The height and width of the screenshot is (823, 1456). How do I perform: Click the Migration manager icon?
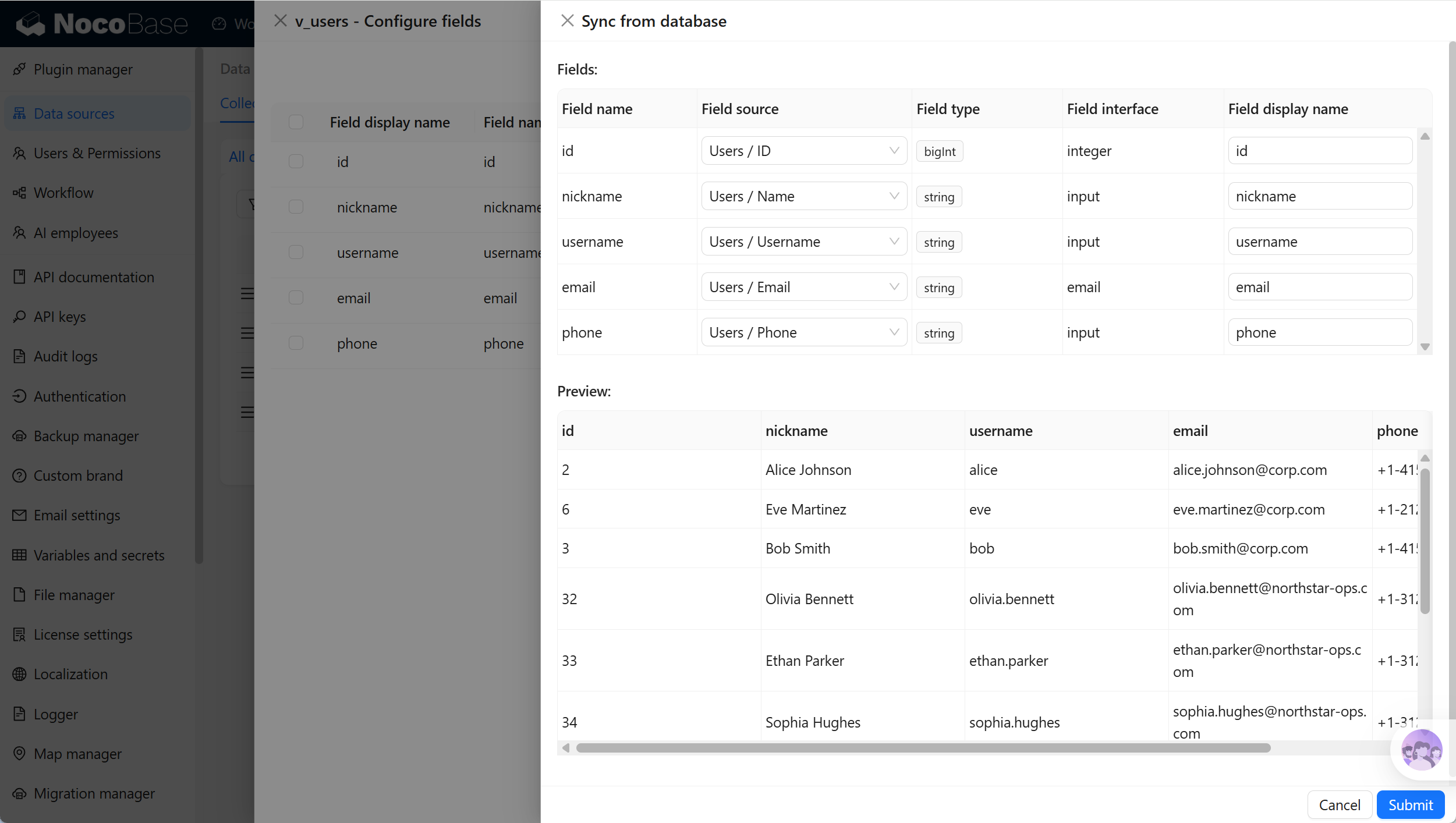pyautogui.click(x=19, y=793)
